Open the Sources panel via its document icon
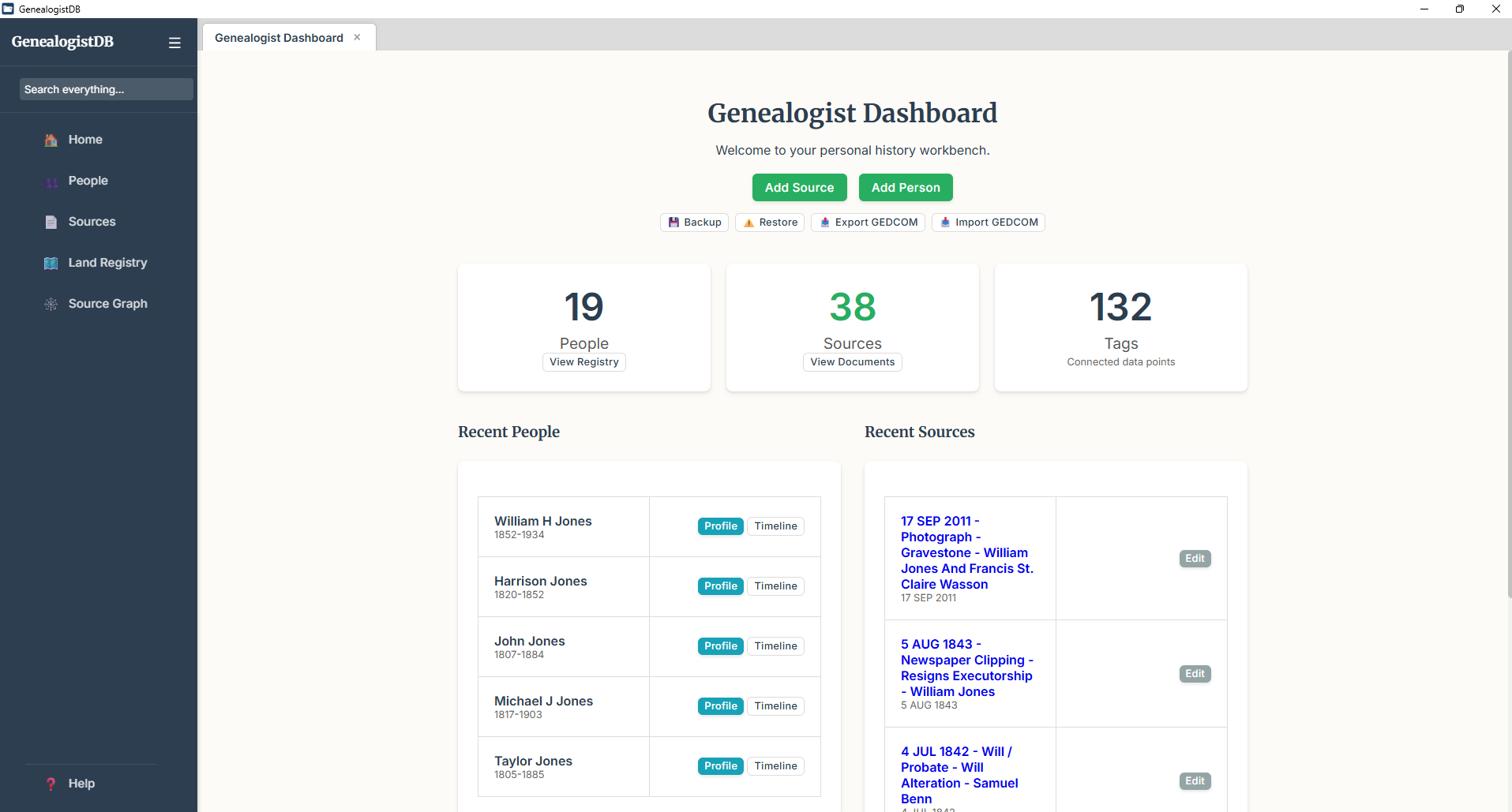The image size is (1512, 812). [x=51, y=222]
